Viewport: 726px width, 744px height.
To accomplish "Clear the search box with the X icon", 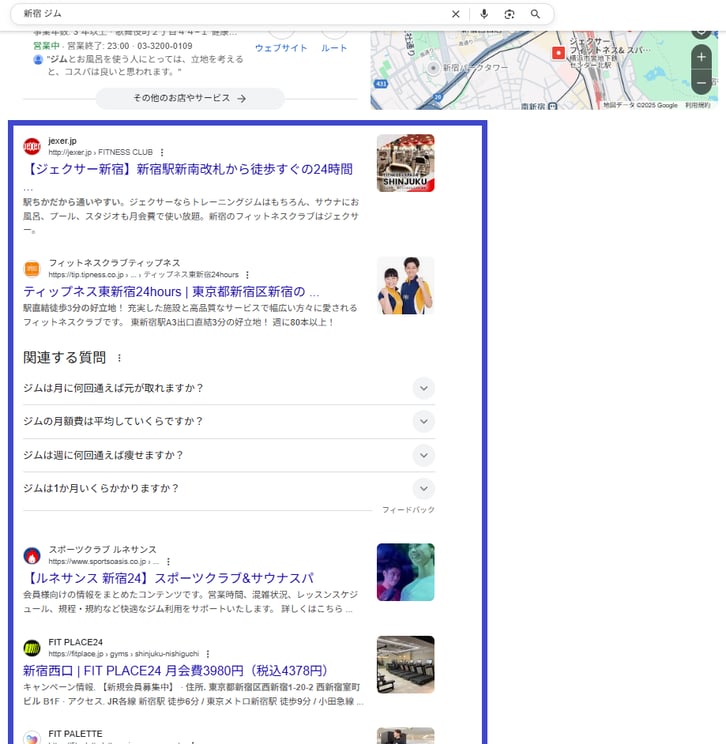I will (x=456, y=14).
